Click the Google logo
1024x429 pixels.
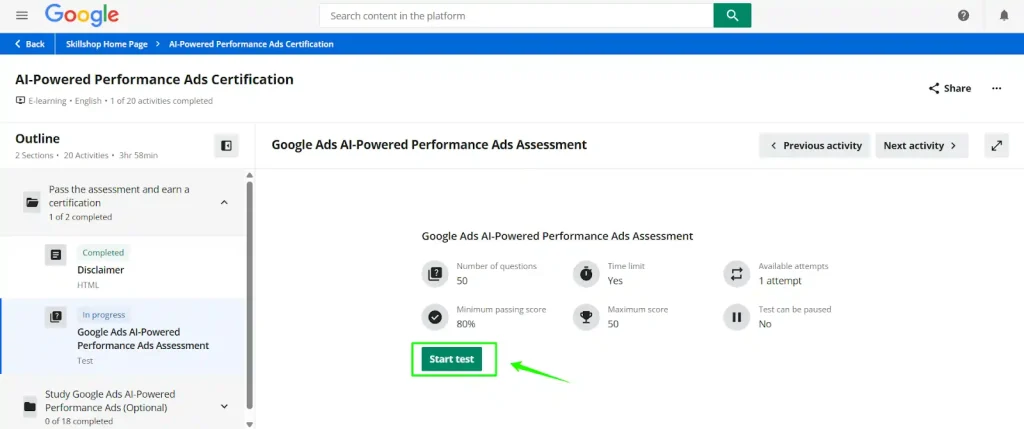82,14
